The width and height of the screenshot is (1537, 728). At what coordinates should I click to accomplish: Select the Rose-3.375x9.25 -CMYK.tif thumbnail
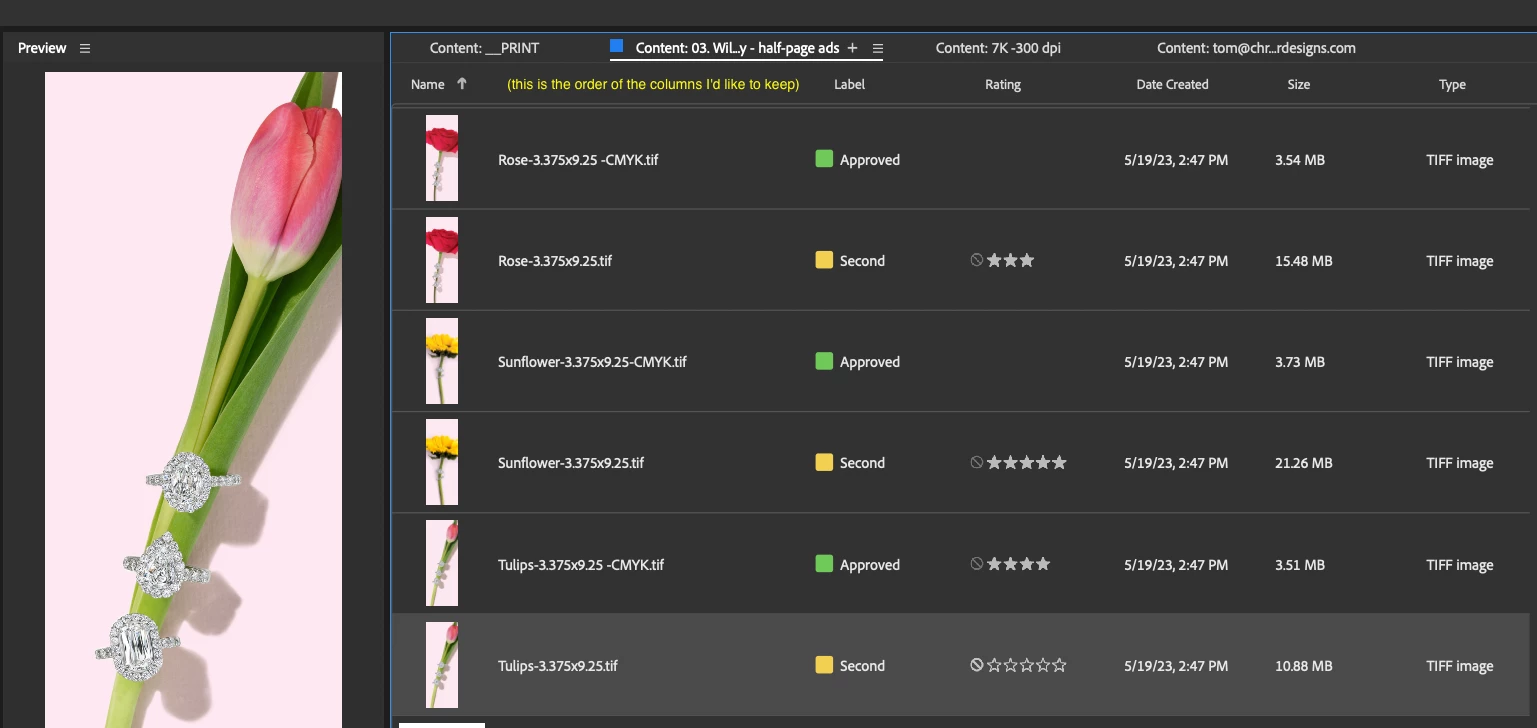[442, 158]
